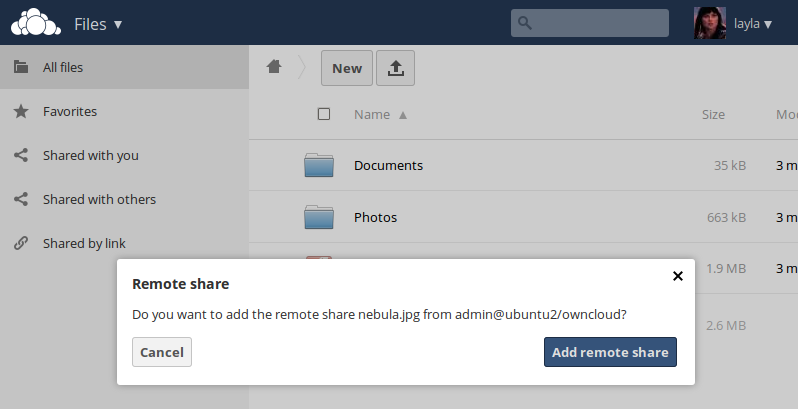Open the Files app dropdown menu
The image size is (798, 409).
[x=98, y=23]
